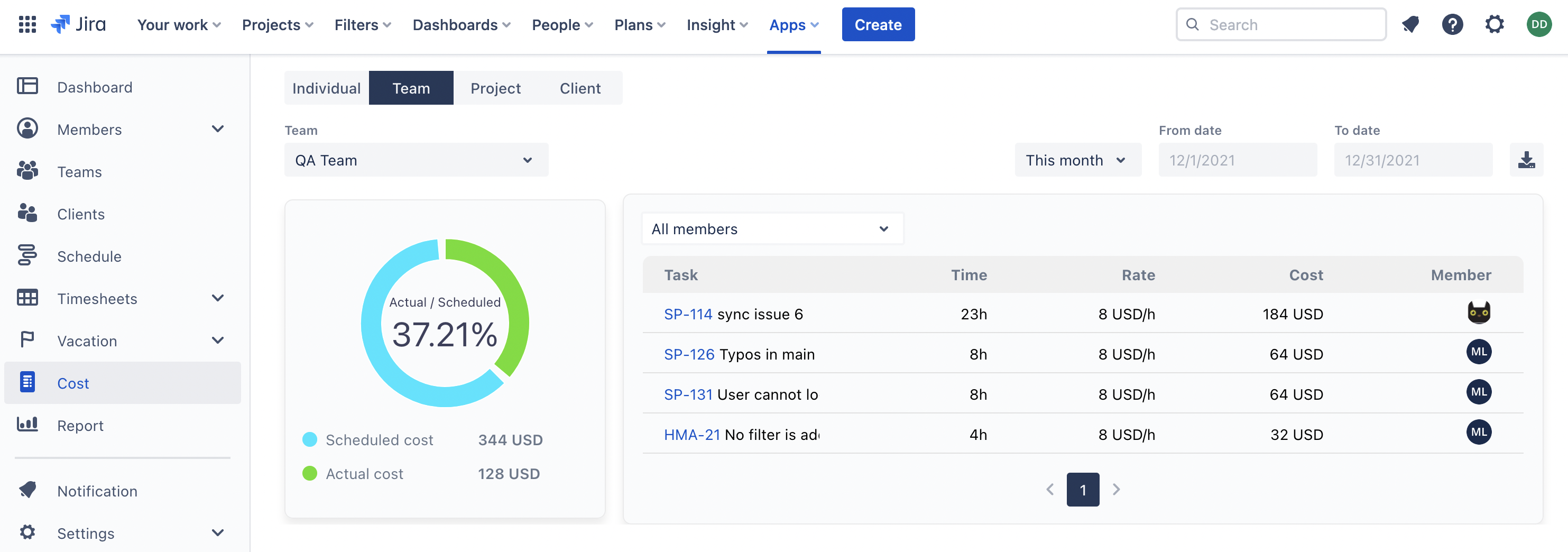The height and width of the screenshot is (552, 1568).
Task: Switch to the Project tab
Action: pyautogui.click(x=495, y=88)
